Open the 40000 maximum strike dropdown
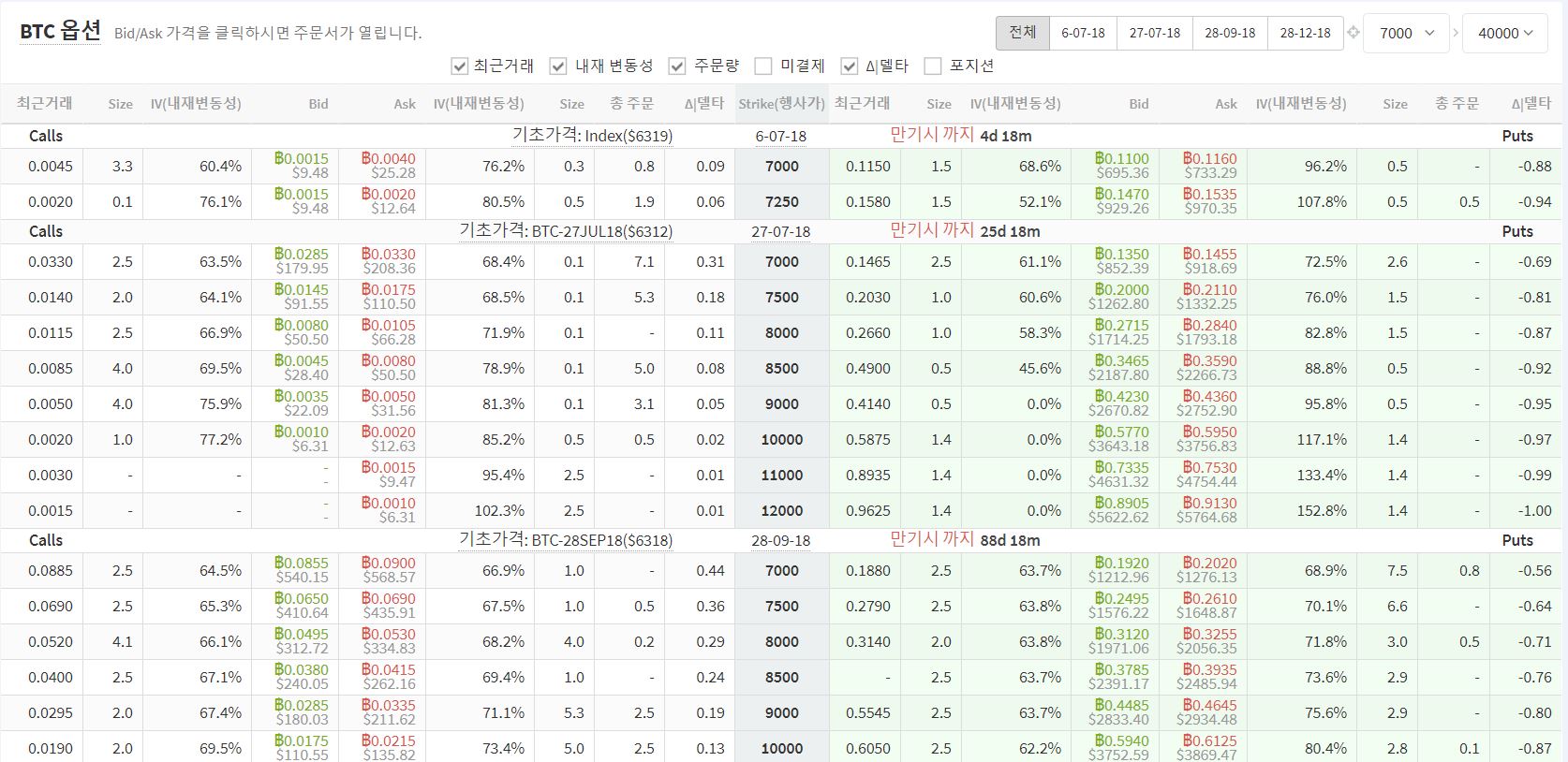 [1505, 33]
